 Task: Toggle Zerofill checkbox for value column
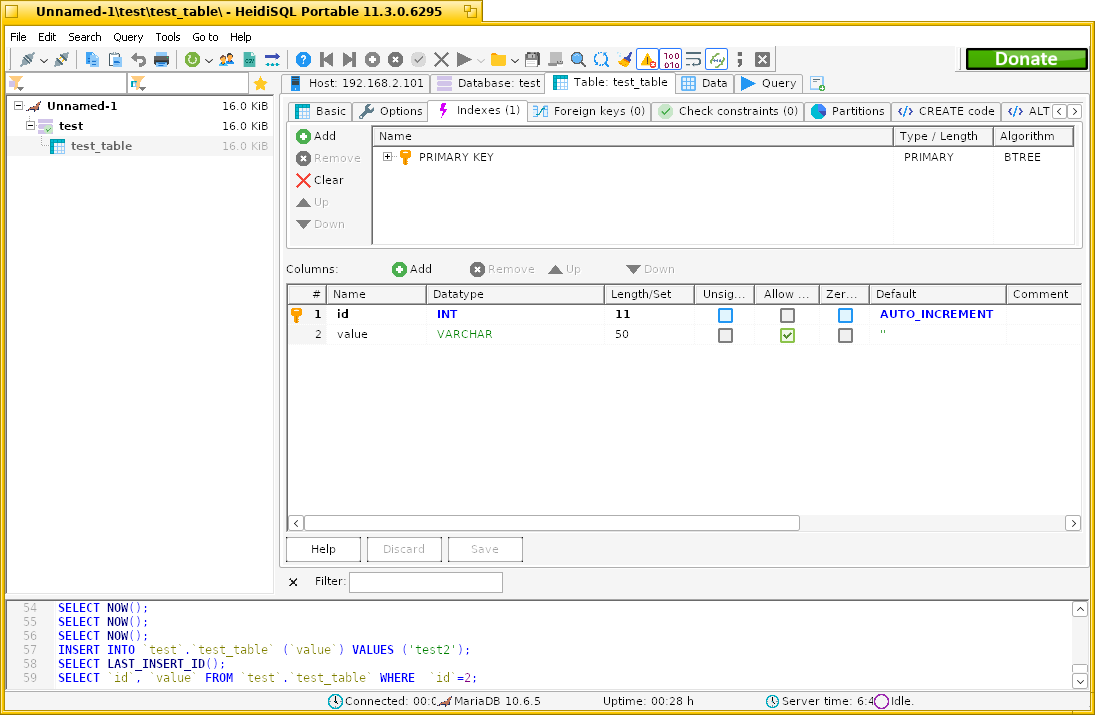point(846,335)
